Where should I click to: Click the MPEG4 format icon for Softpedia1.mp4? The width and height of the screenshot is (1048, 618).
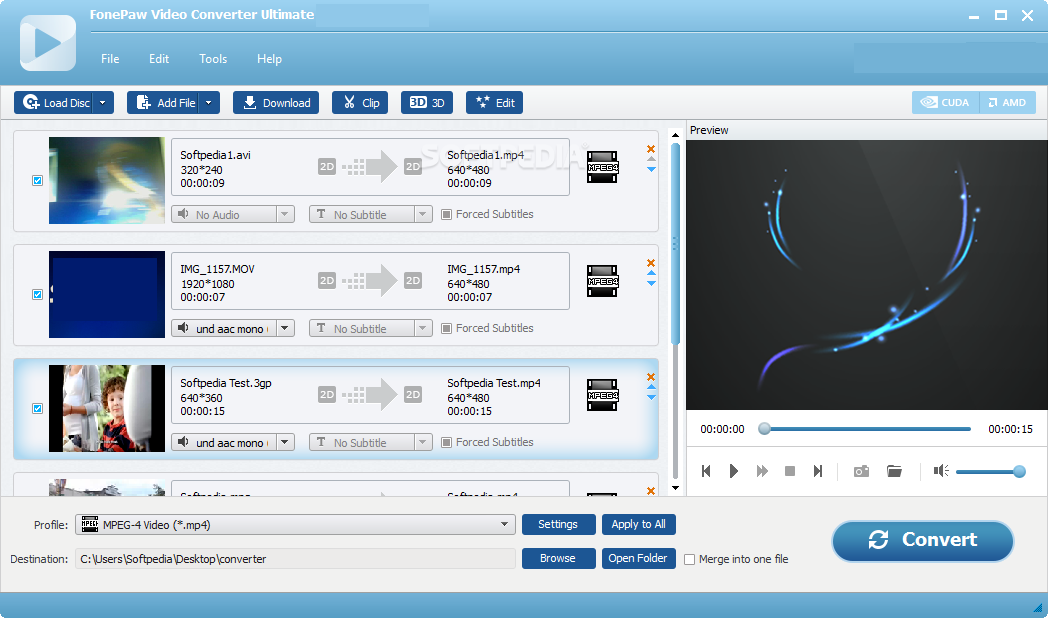coord(602,167)
